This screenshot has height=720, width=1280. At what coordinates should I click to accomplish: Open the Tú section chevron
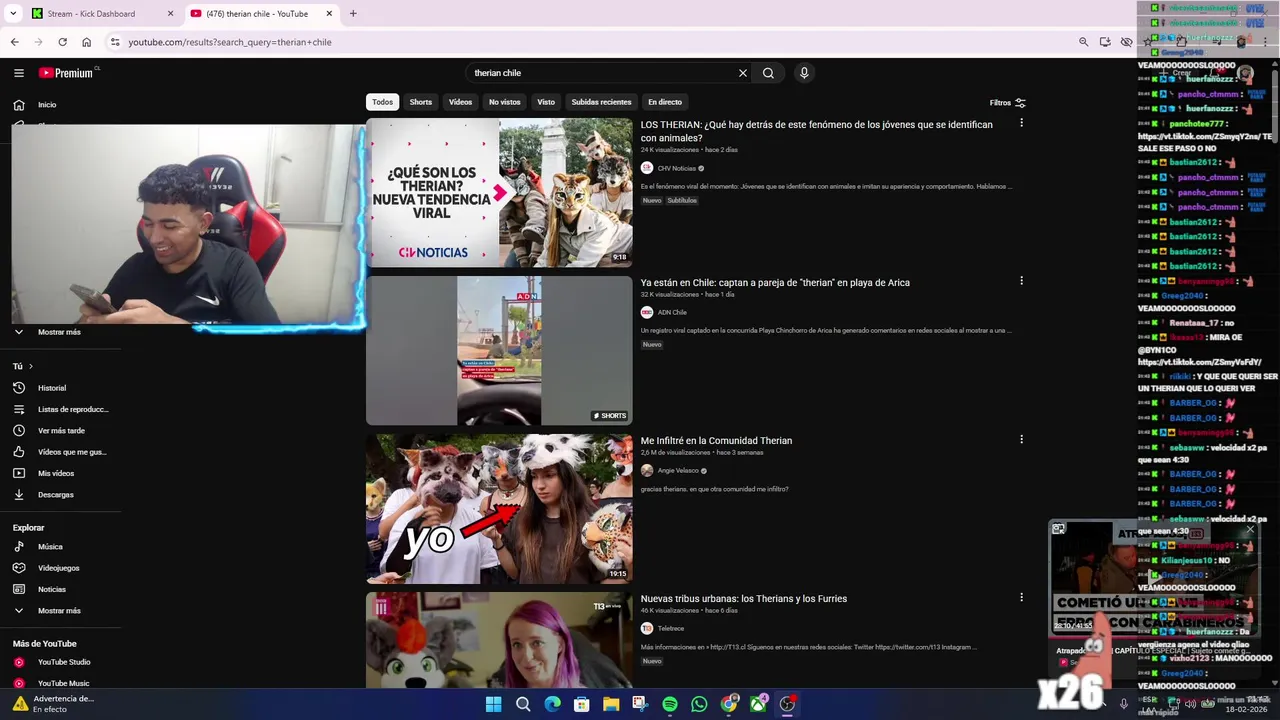[31, 366]
